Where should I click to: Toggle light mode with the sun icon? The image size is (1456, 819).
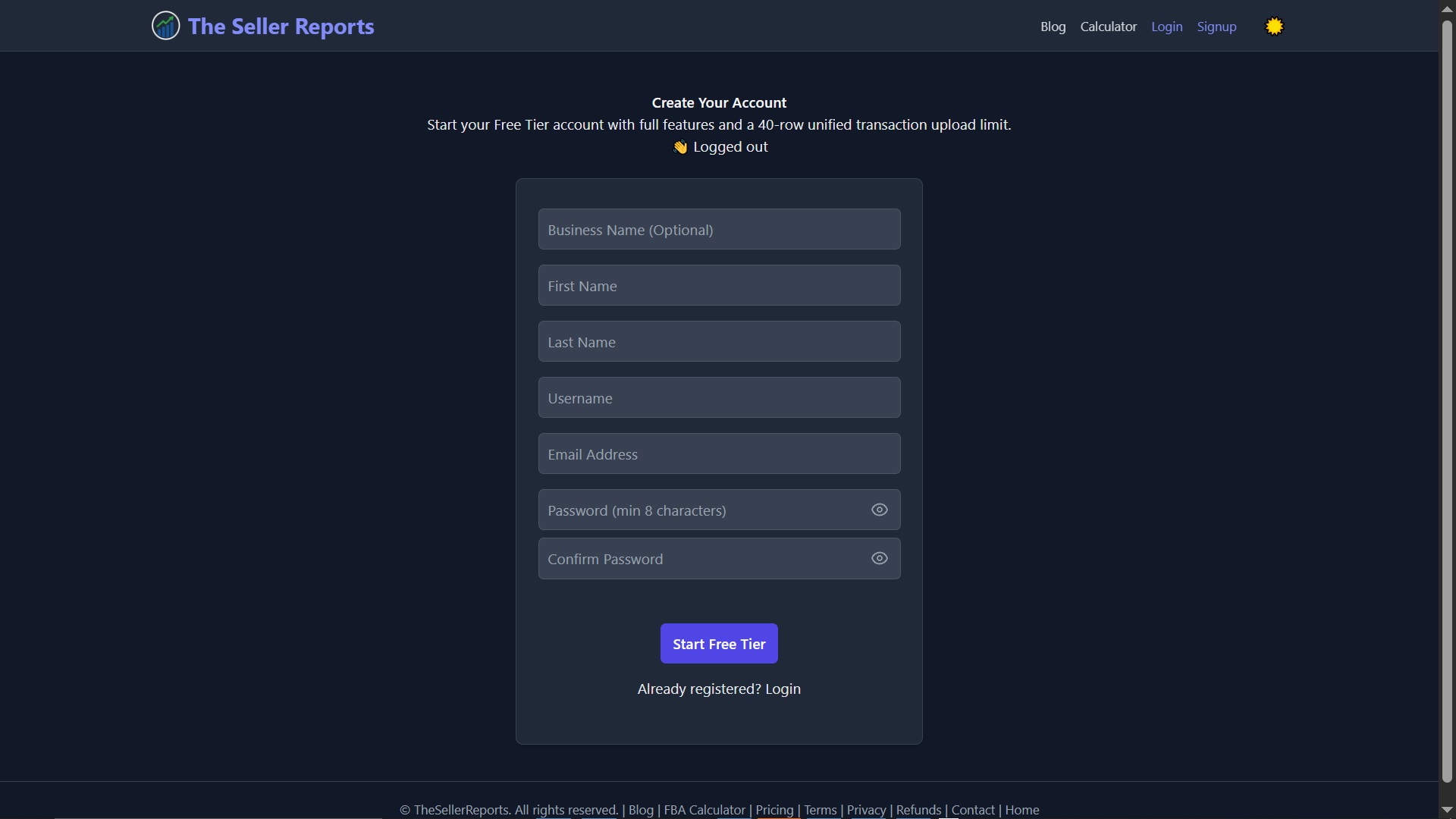coord(1274,27)
